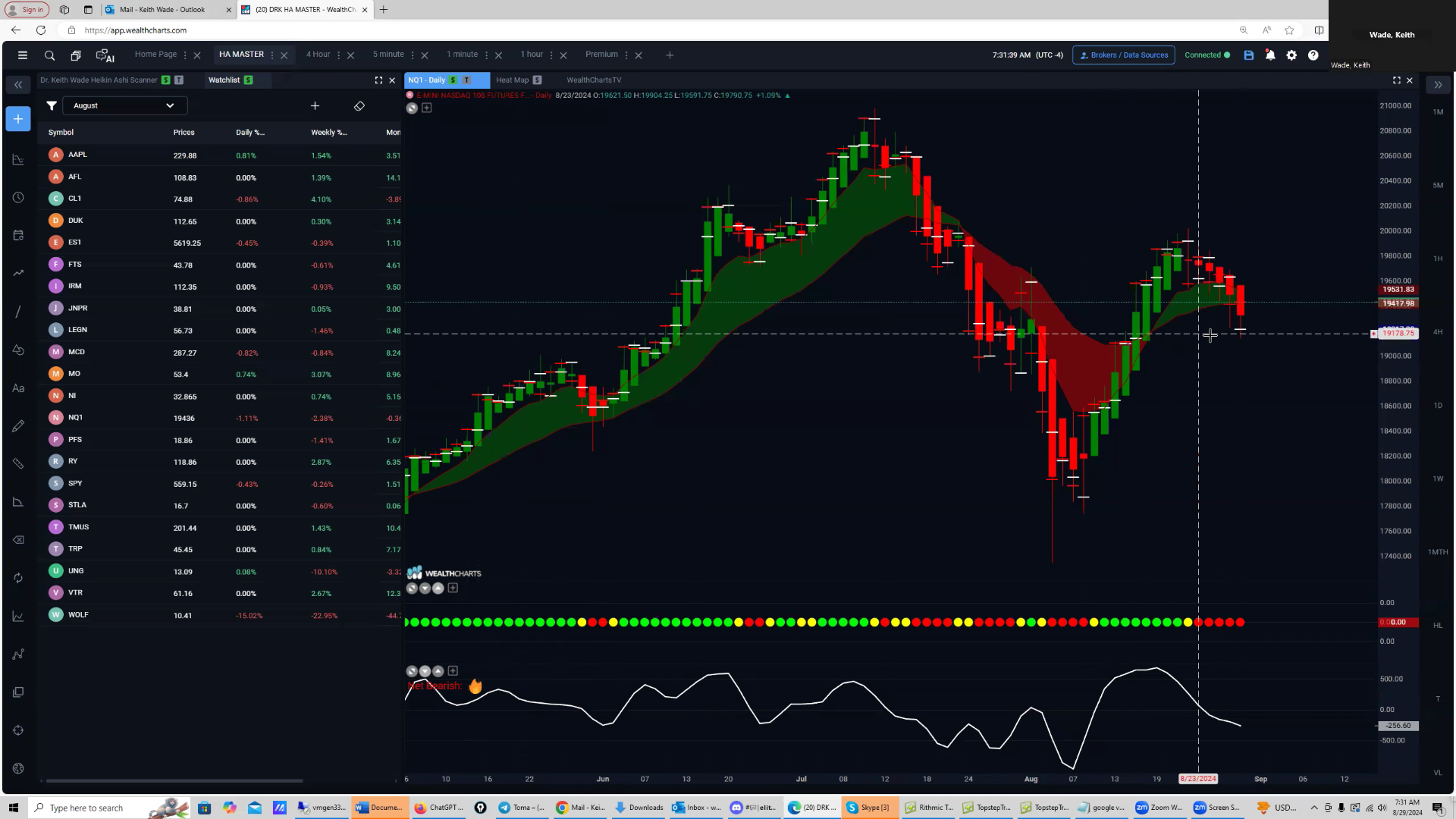The height and width of the screenshot is (819, 1456).
Task: Add a new workspace tab
Action: [x=670, y=55]
